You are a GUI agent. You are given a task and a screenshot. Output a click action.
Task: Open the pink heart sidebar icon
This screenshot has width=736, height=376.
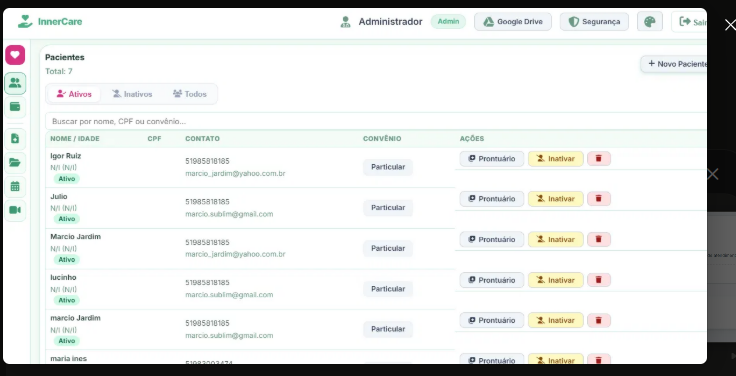15,55
